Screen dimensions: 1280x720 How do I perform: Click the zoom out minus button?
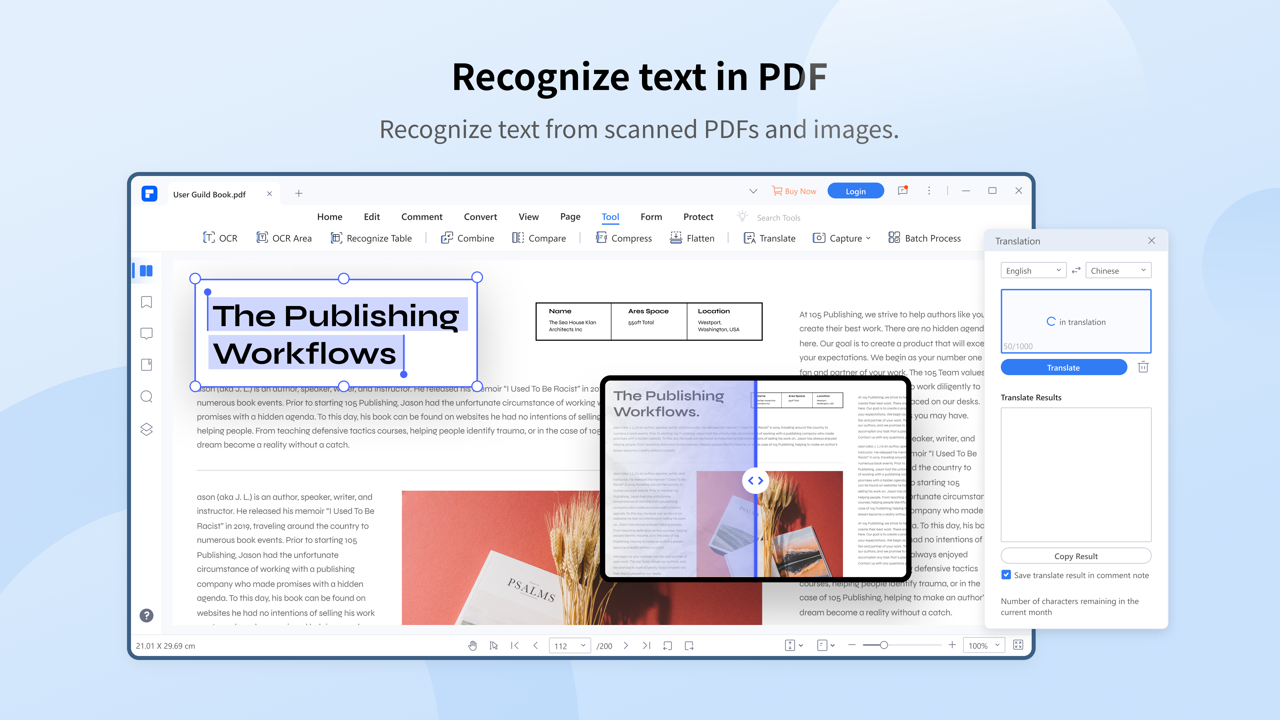point(852,646)
